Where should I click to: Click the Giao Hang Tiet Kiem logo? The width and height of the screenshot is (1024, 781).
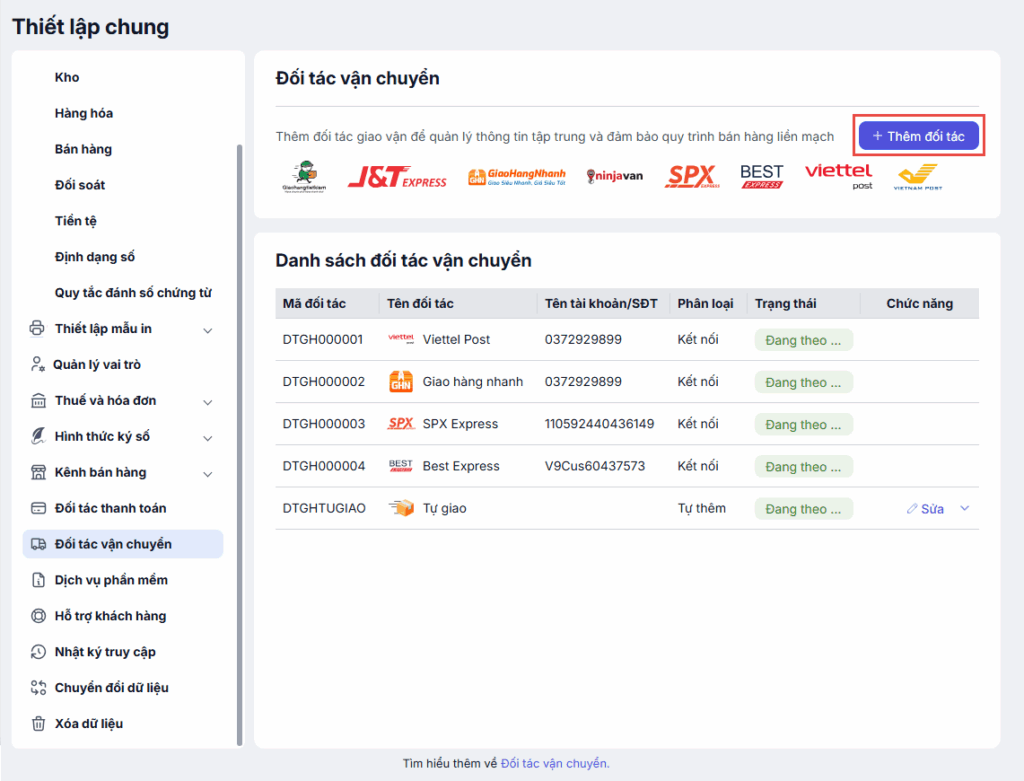click(305, 178)
